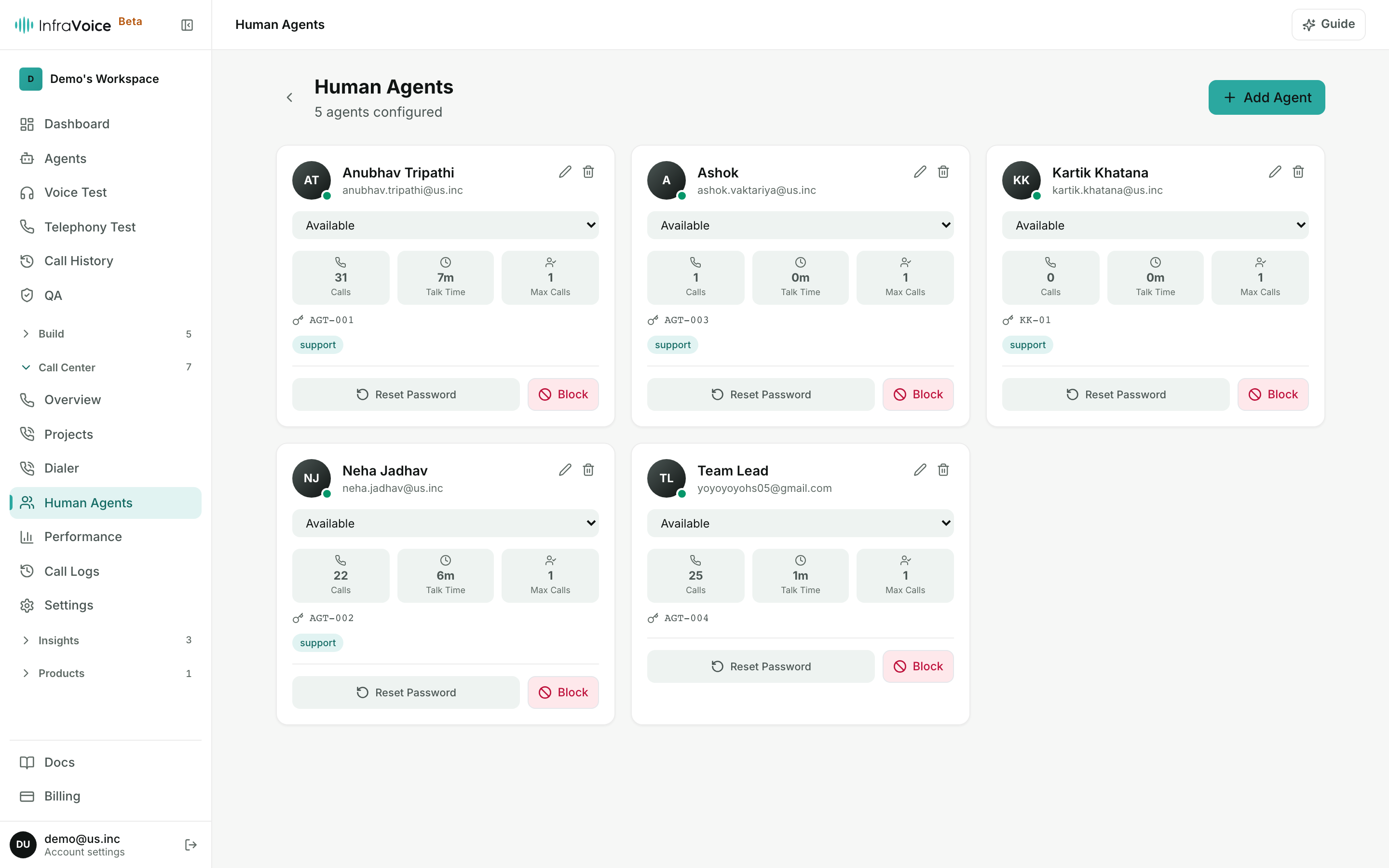
Task: Go back using the arrow beside Human Agents
Action: pos(290,97)
